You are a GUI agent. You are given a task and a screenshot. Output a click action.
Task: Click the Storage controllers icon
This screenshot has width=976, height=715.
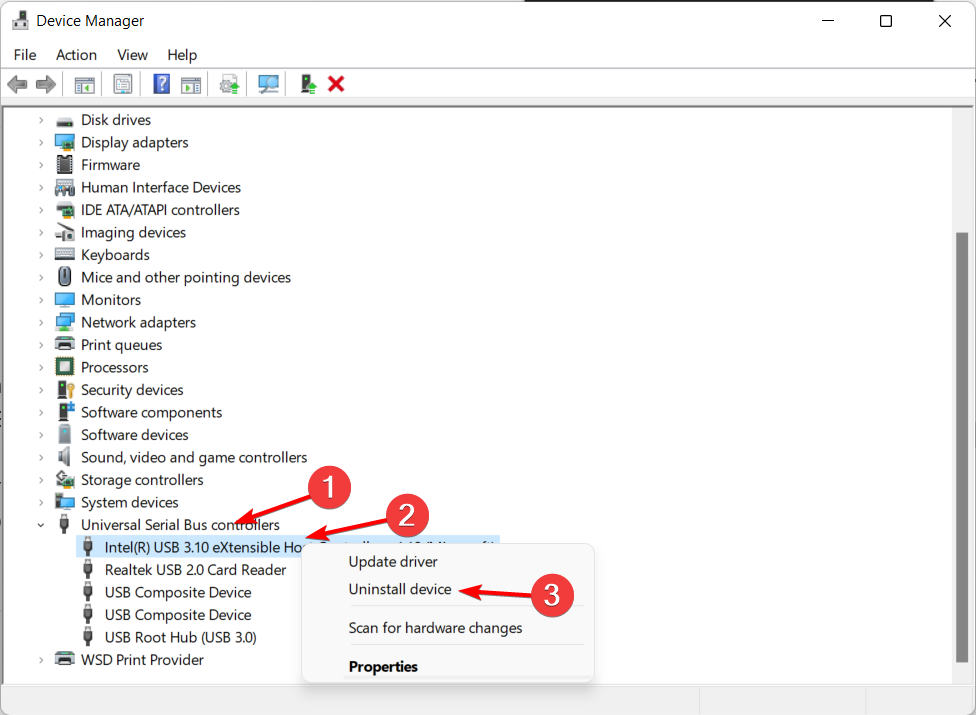(x=65, y=480)
